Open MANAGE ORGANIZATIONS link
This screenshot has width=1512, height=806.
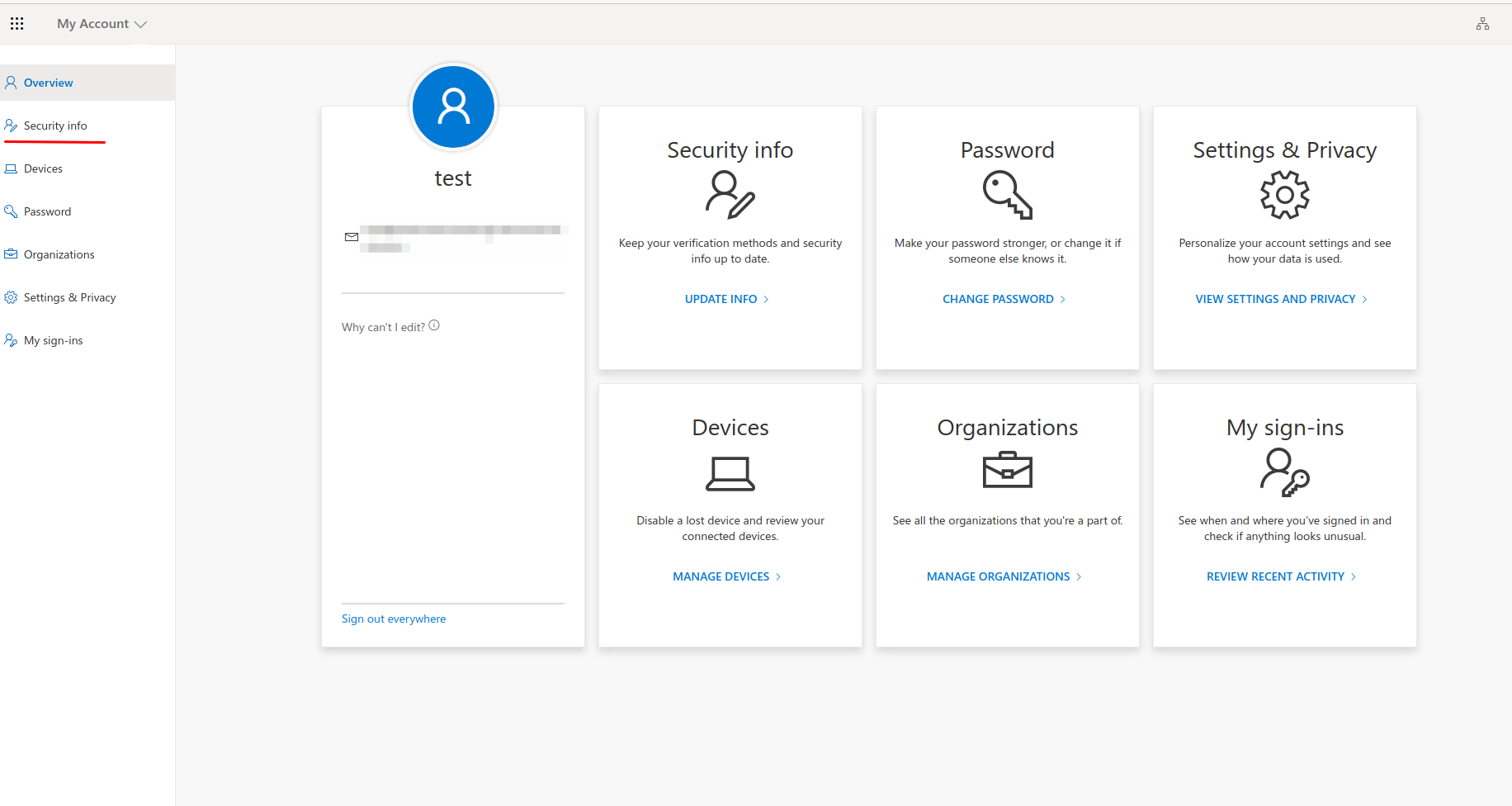1004,576
